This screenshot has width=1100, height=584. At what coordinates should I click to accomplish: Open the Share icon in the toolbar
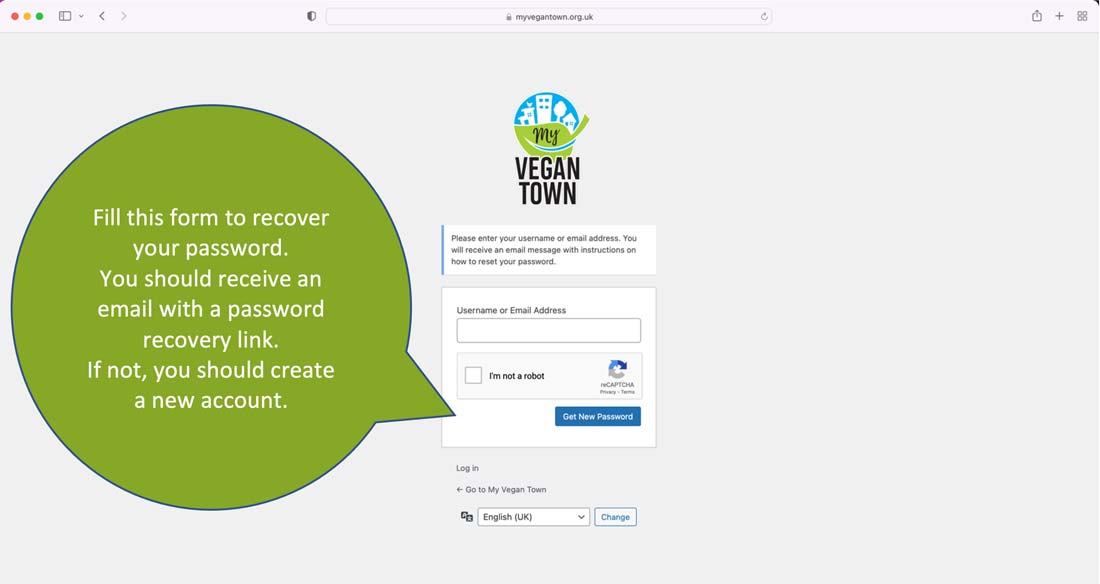1037,16
